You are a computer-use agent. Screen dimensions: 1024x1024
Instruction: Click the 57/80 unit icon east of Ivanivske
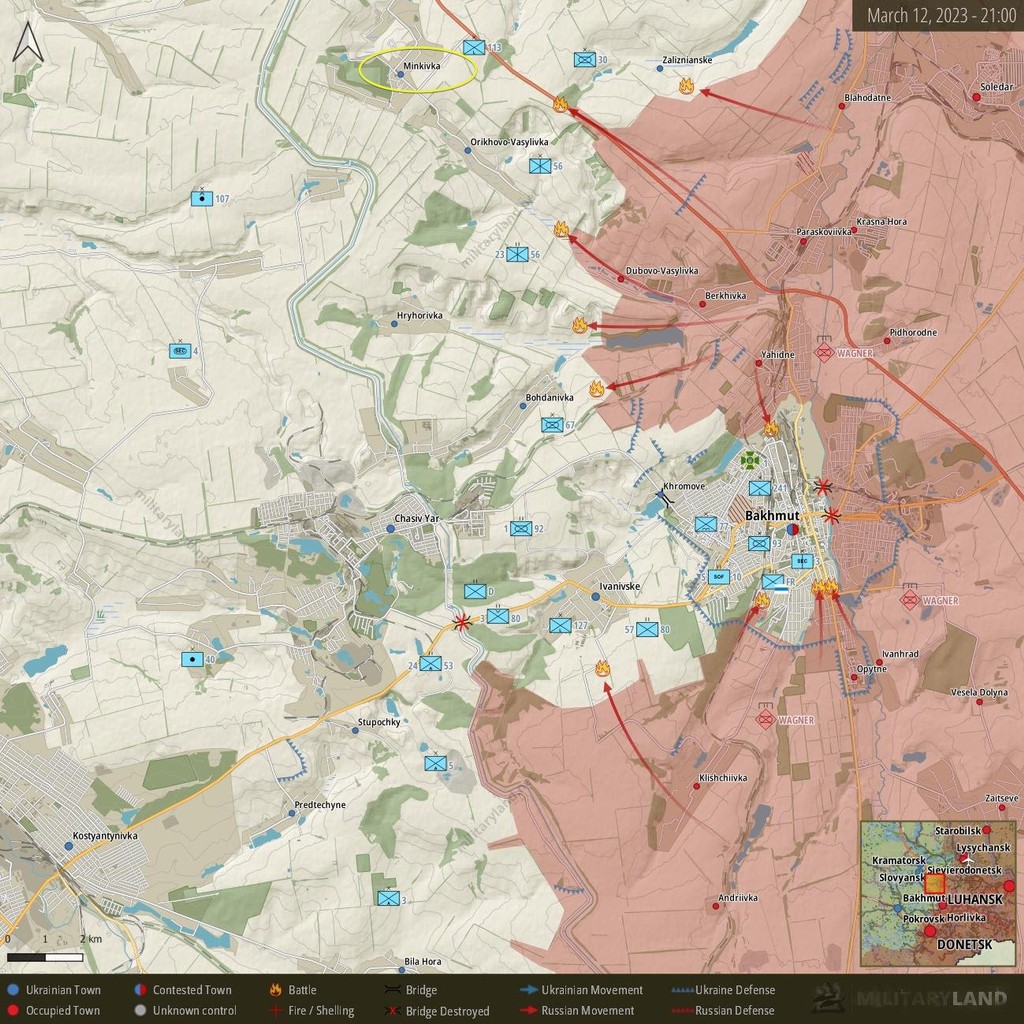[x=647, y=629]
